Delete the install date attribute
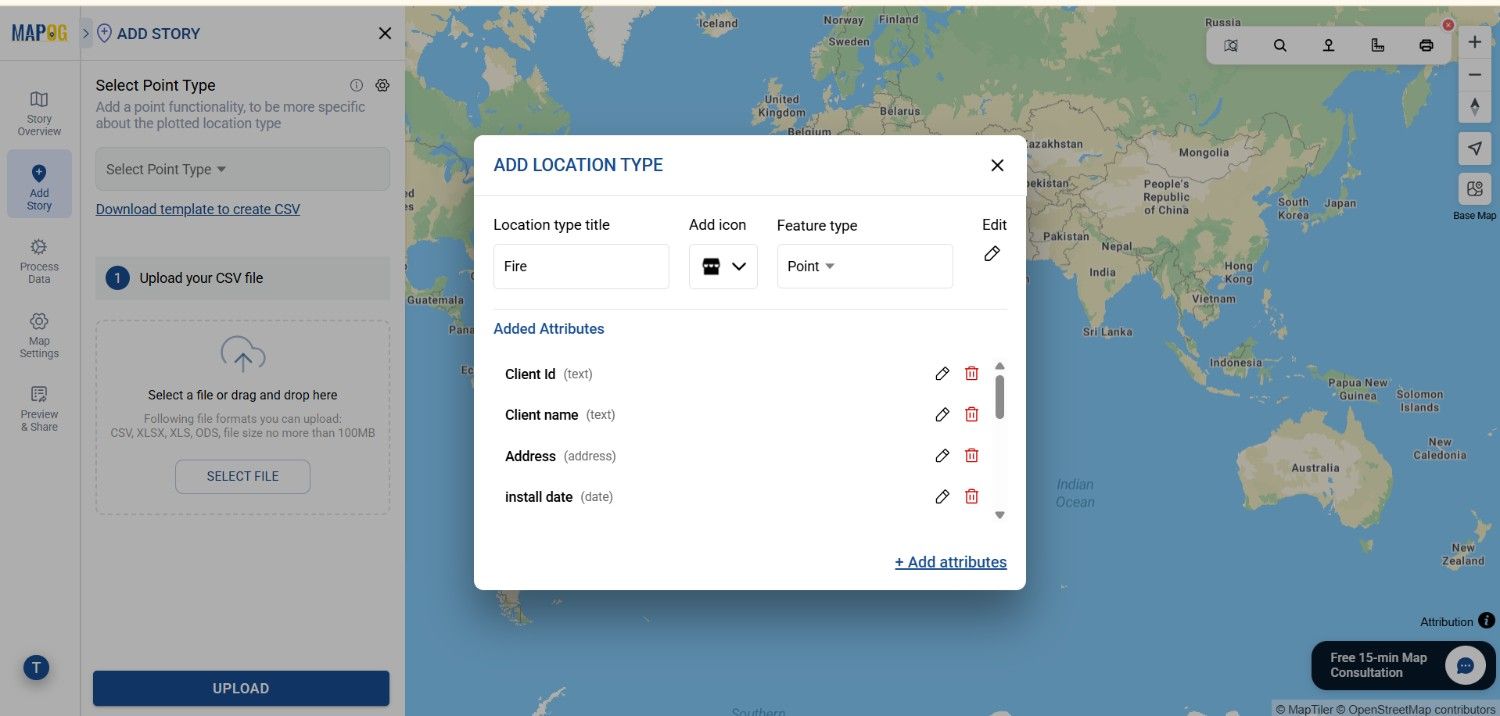Image resolution: width=1500 pixels, height=716 pixels. [971, 497]
